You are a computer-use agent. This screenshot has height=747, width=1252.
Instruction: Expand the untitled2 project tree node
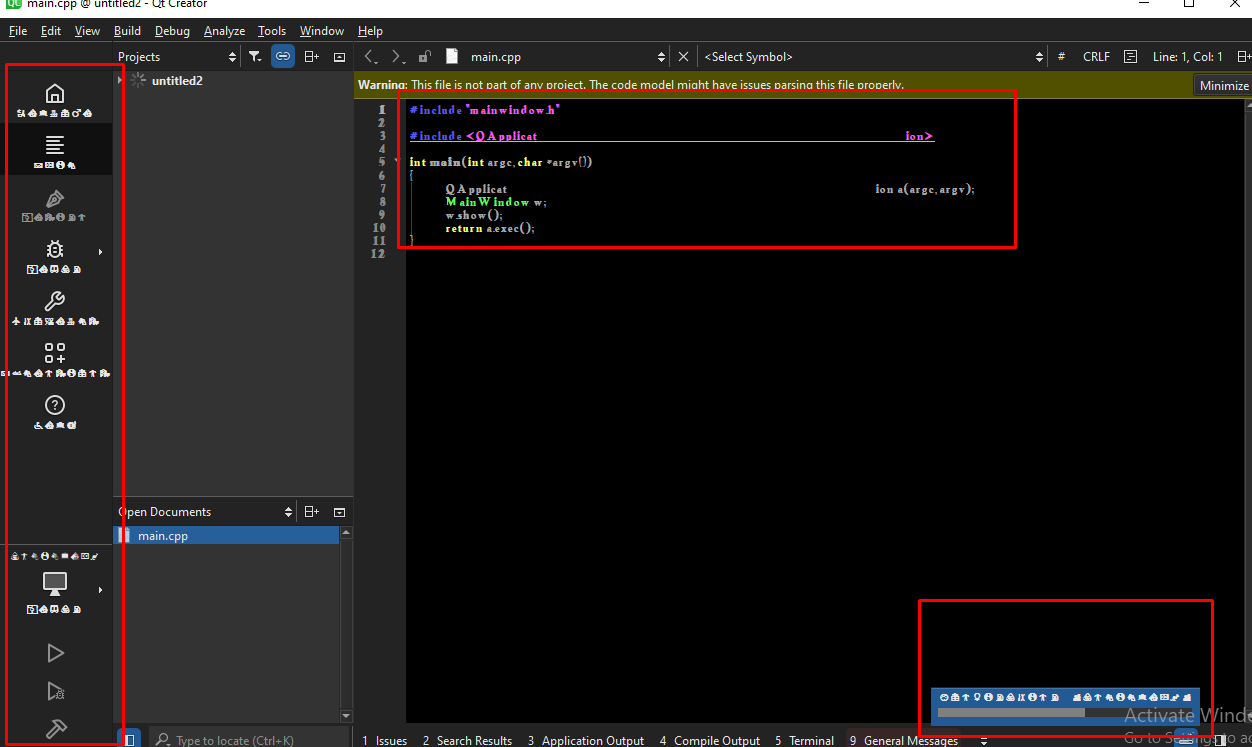coord(120,80)
